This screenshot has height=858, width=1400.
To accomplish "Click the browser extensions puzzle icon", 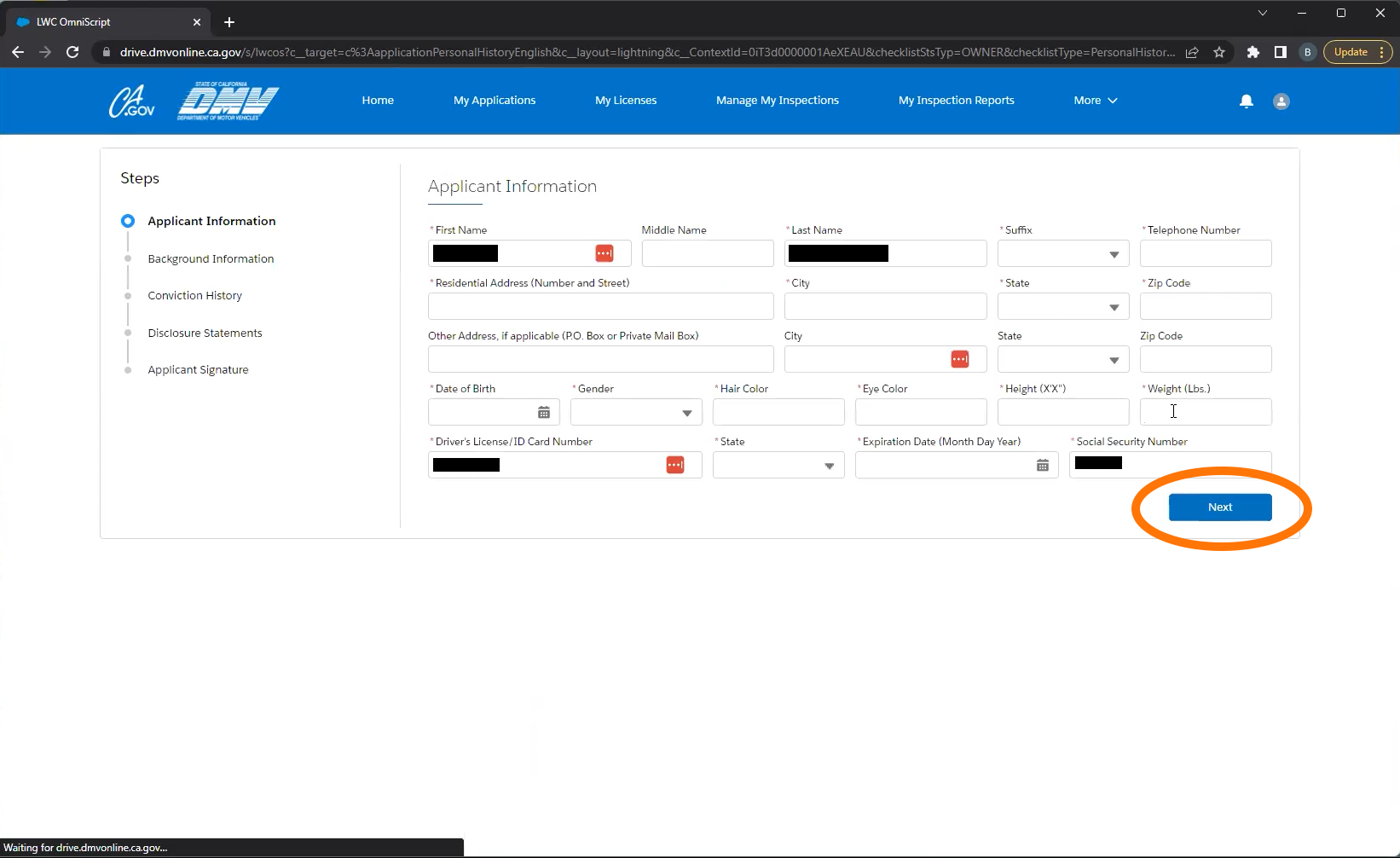I will click(1252, 52).
